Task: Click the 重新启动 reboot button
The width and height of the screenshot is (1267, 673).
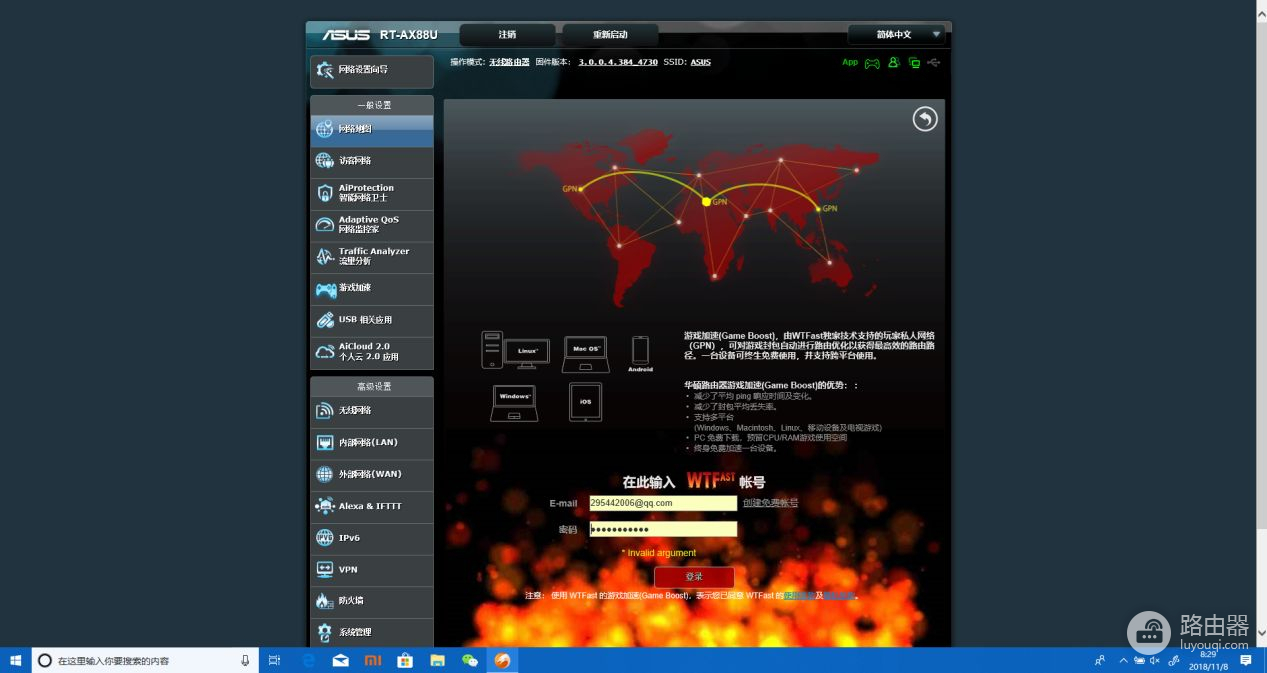Action: 610,35
